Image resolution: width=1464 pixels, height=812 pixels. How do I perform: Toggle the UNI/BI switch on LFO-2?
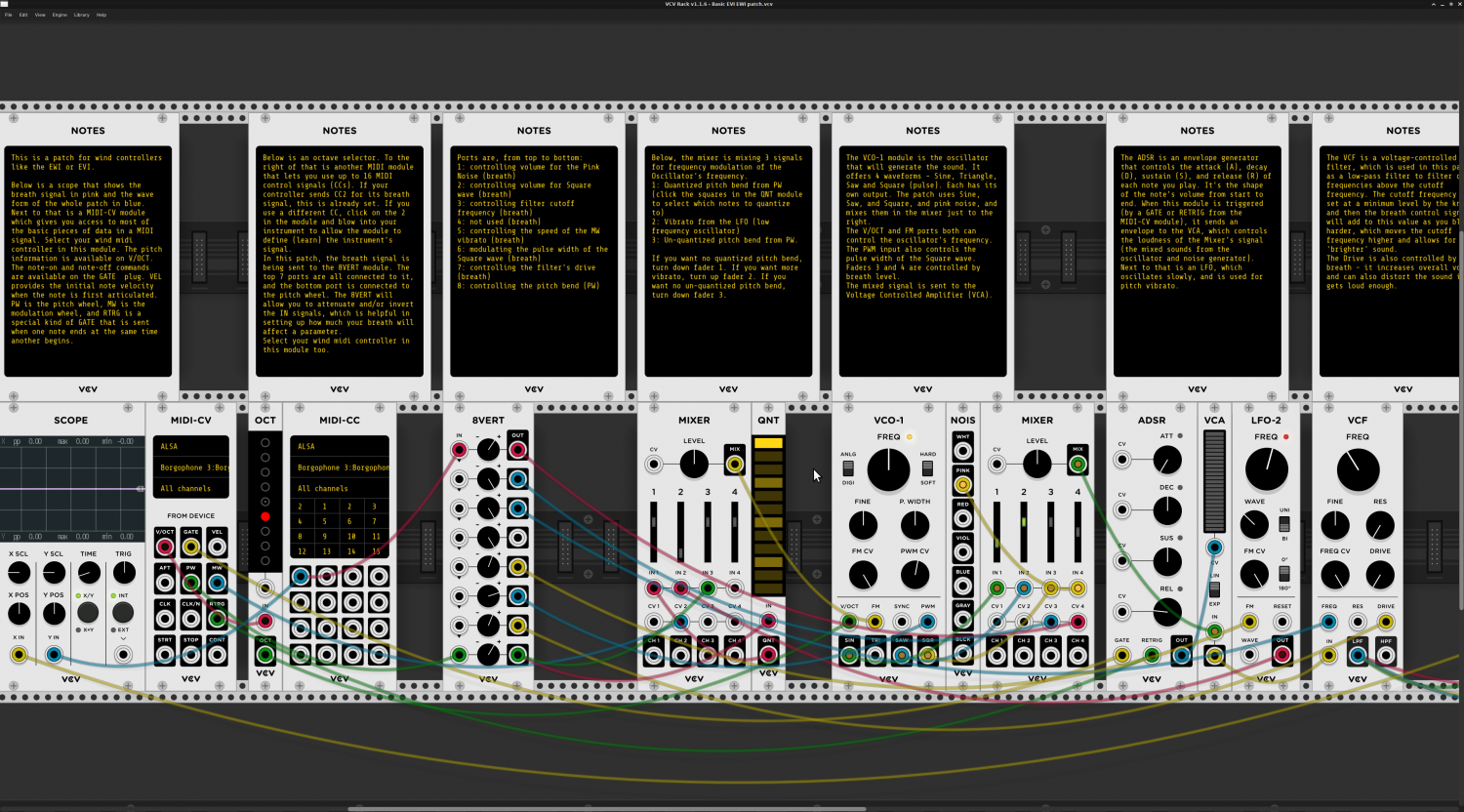(1284, 524)
